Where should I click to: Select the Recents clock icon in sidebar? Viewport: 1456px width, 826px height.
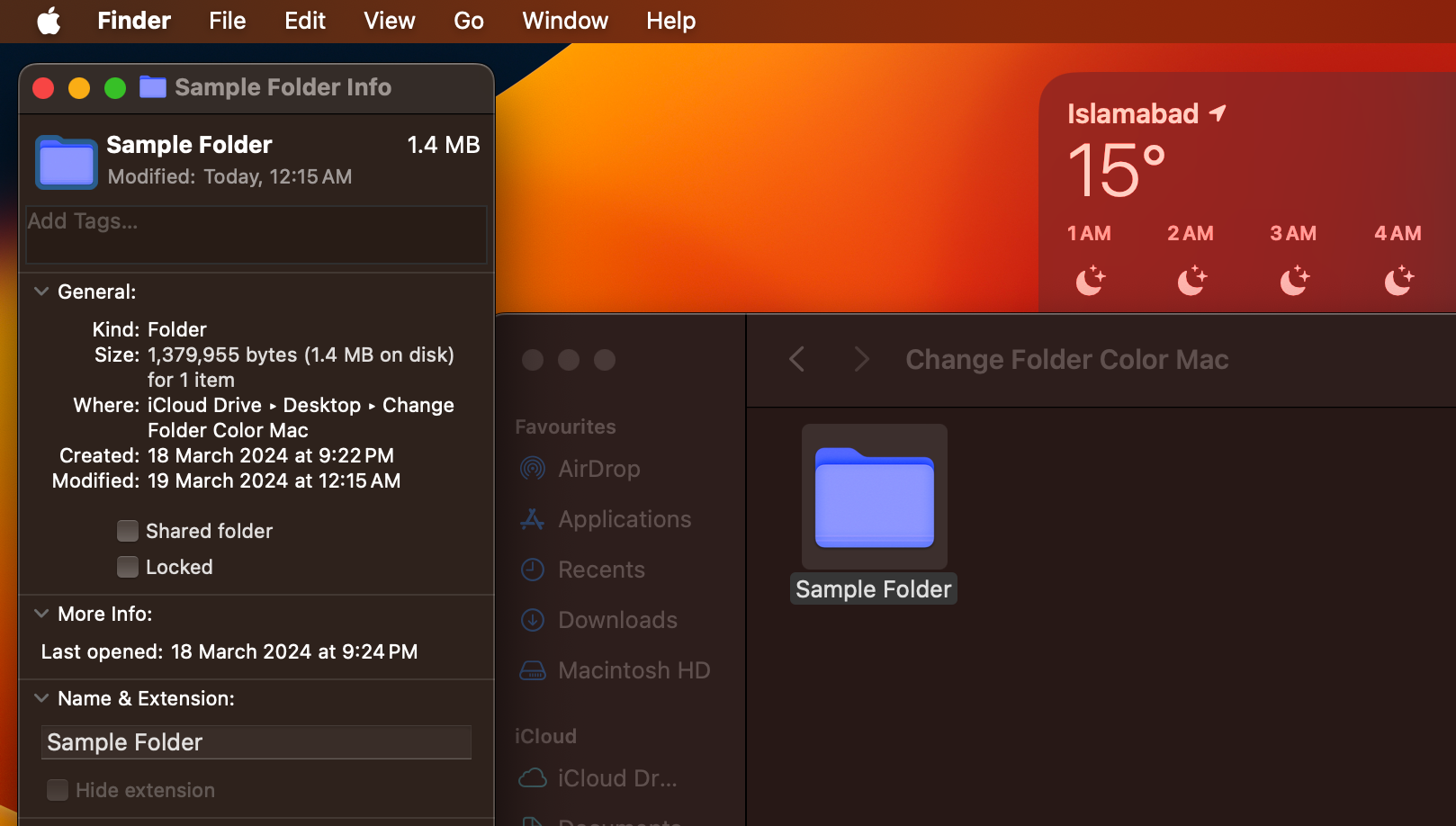click(x=533, y=570)
